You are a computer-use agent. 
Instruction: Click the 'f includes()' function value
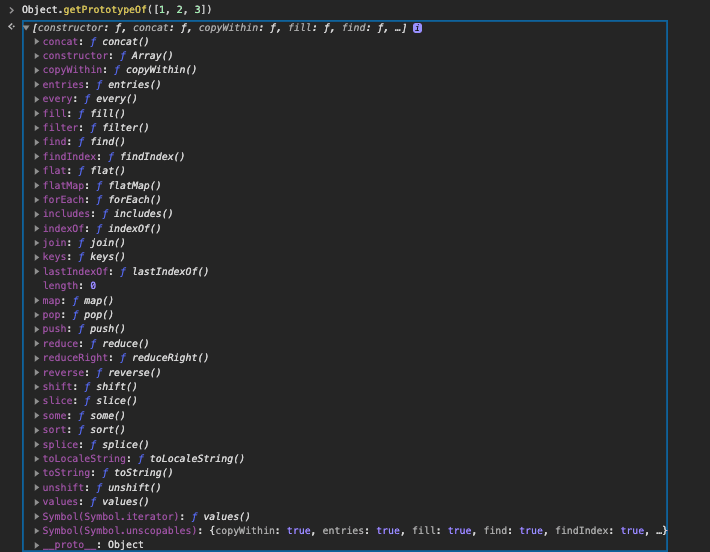pyautogui.click(x=138, y=214)
